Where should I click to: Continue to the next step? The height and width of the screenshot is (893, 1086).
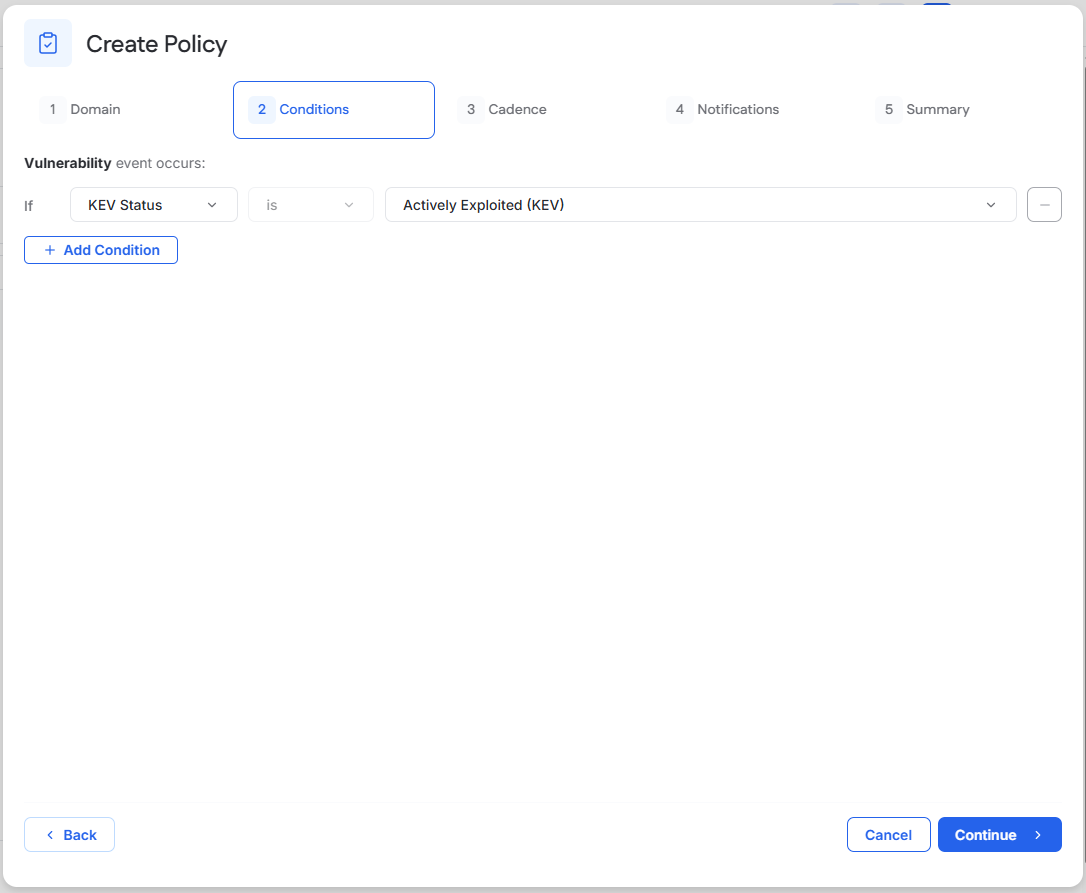999,835
